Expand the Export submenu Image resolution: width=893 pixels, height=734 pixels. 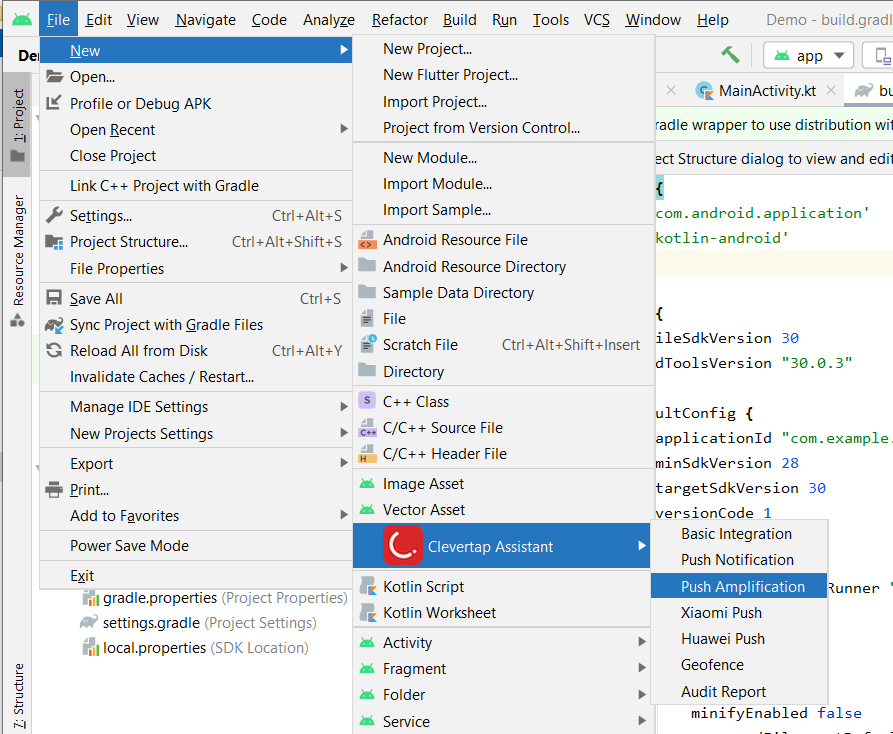point(343,463)
